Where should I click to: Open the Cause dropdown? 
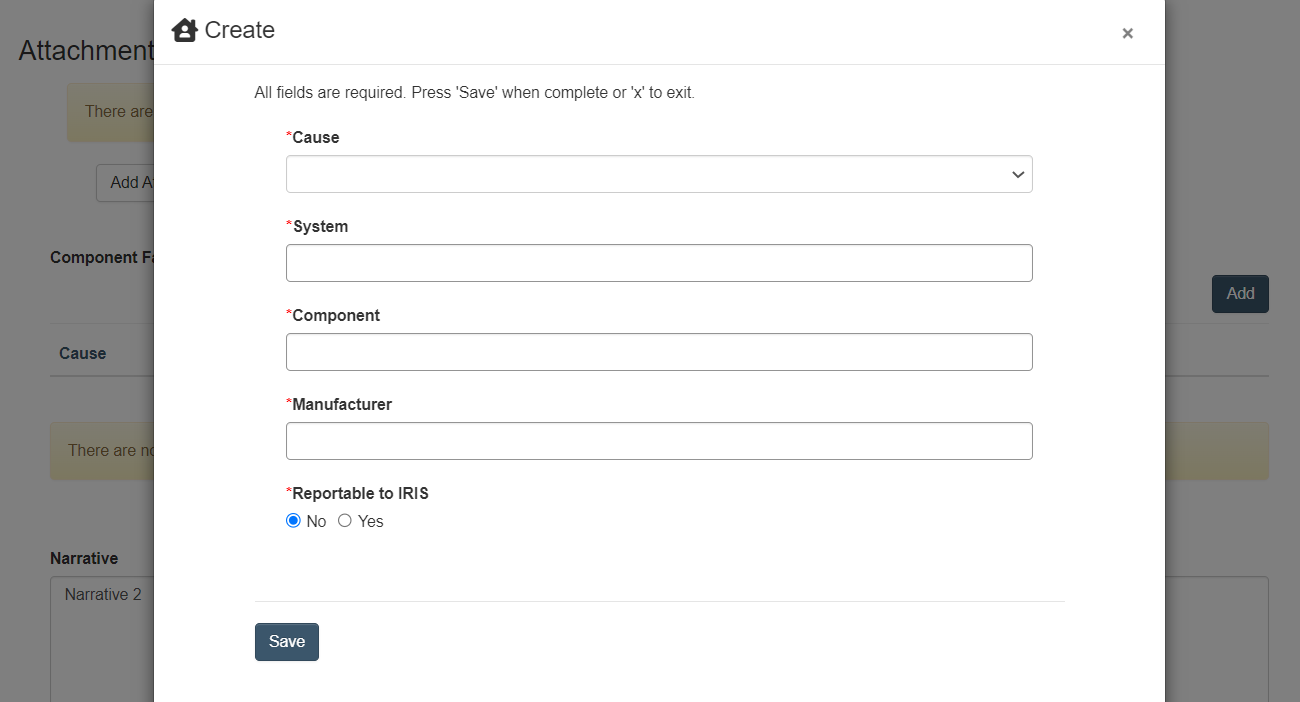coord(659,174)
